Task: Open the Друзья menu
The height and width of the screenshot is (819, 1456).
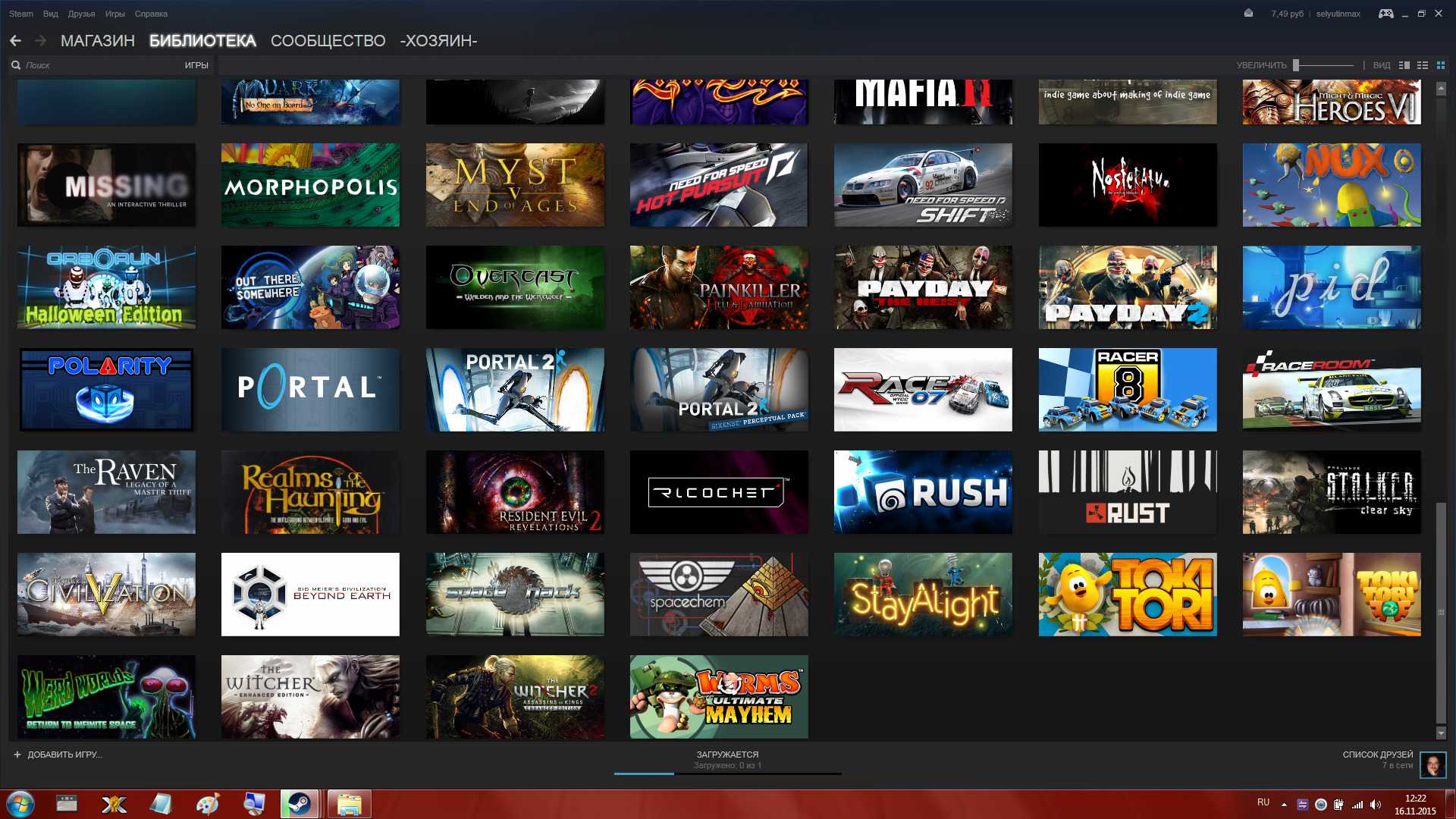Action: [x=81, y=14]
